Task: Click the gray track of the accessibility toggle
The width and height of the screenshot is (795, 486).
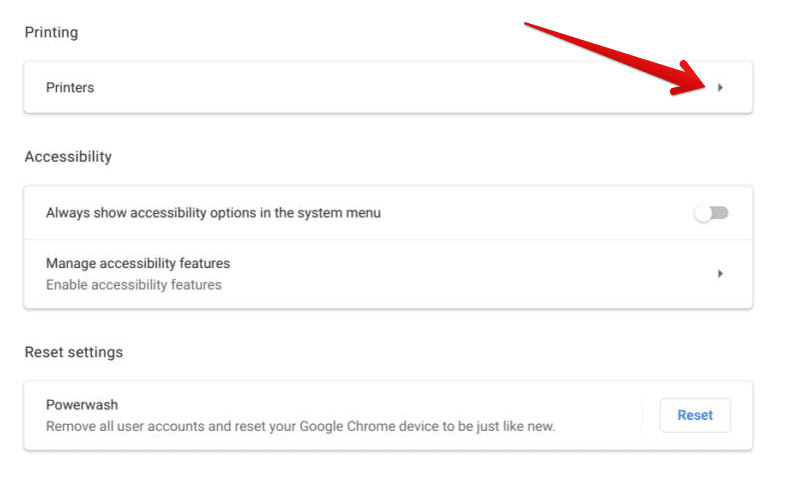Action: tap(721, 212)
